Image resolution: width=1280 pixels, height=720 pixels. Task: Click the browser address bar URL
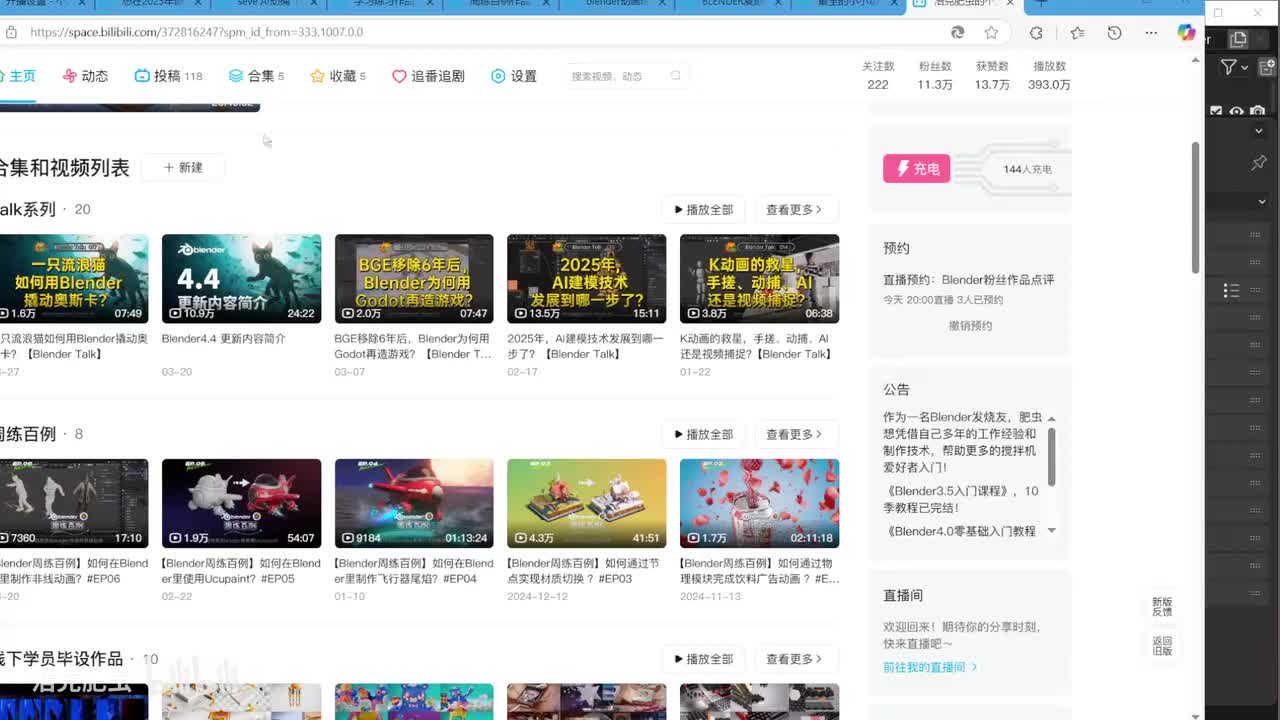click(197, 32)
